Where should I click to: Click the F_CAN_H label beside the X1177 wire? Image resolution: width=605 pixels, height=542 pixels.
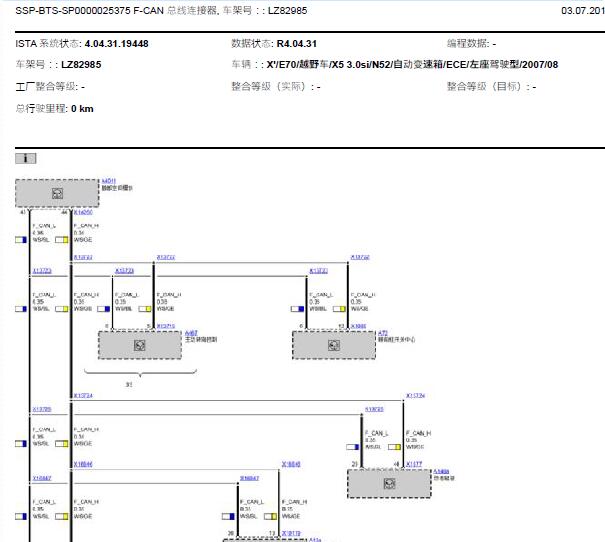point(418,433)
